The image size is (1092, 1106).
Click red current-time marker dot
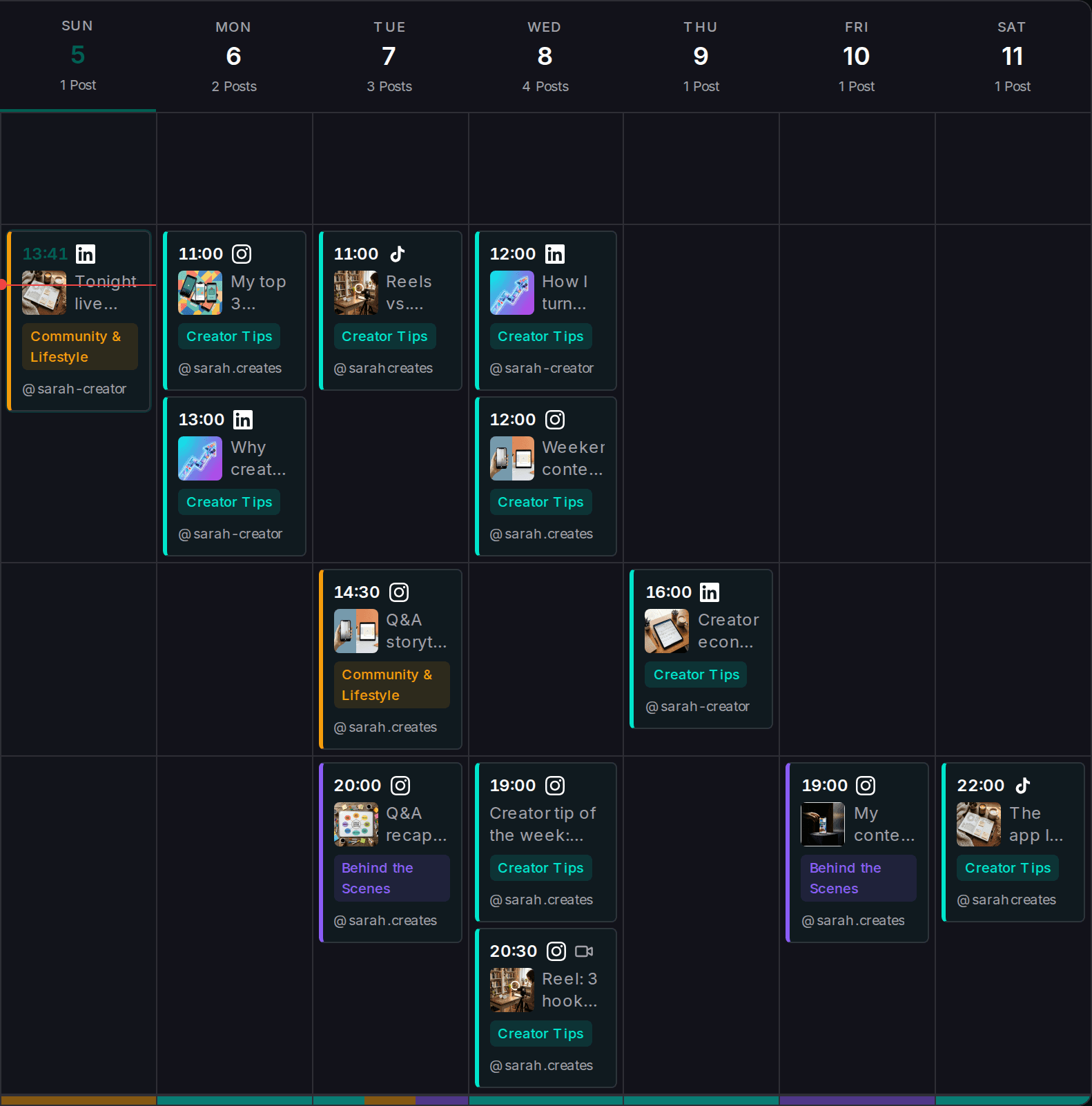coord(3,284)
